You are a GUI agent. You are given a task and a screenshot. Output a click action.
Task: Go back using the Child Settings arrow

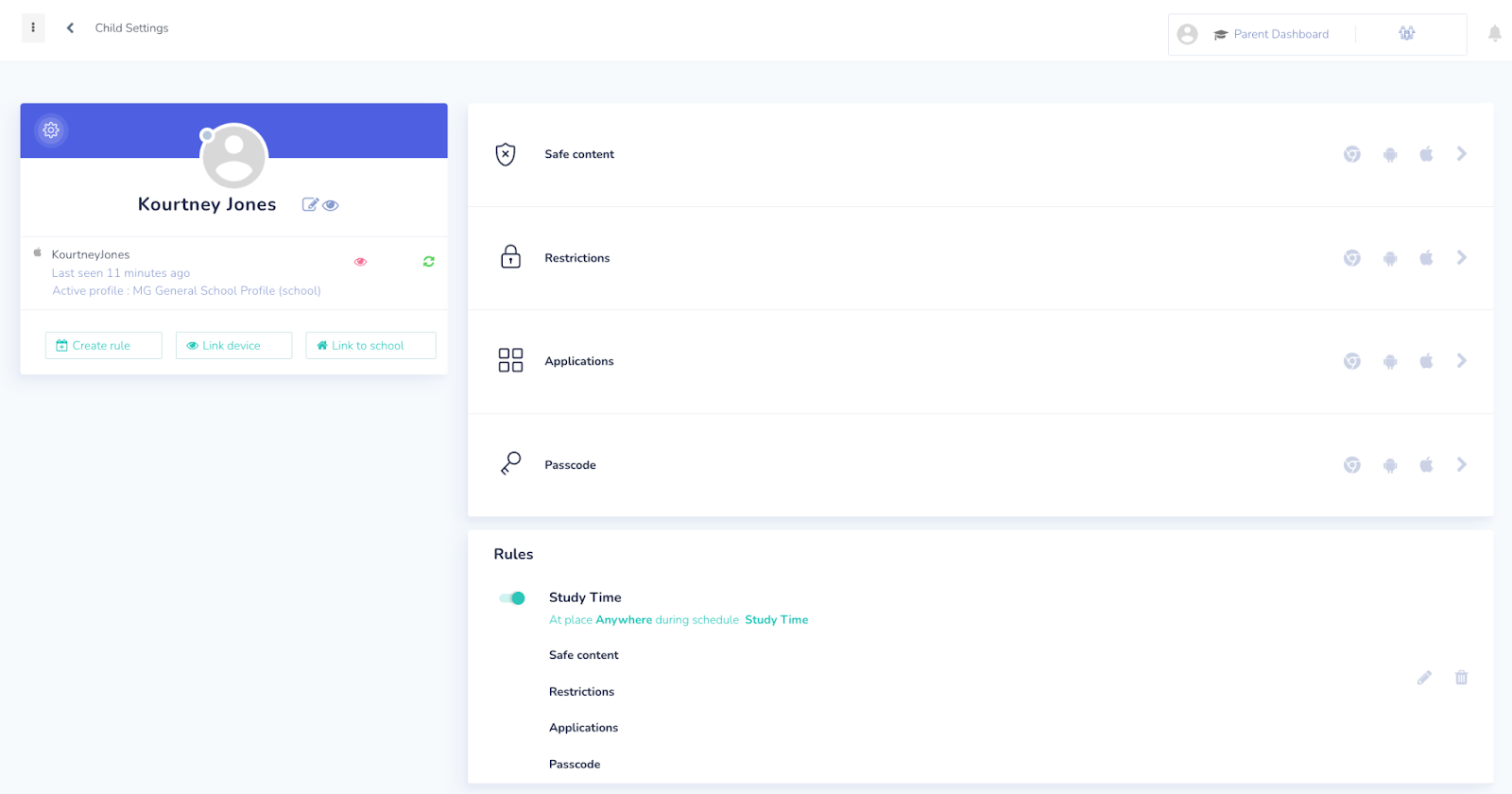70,28
